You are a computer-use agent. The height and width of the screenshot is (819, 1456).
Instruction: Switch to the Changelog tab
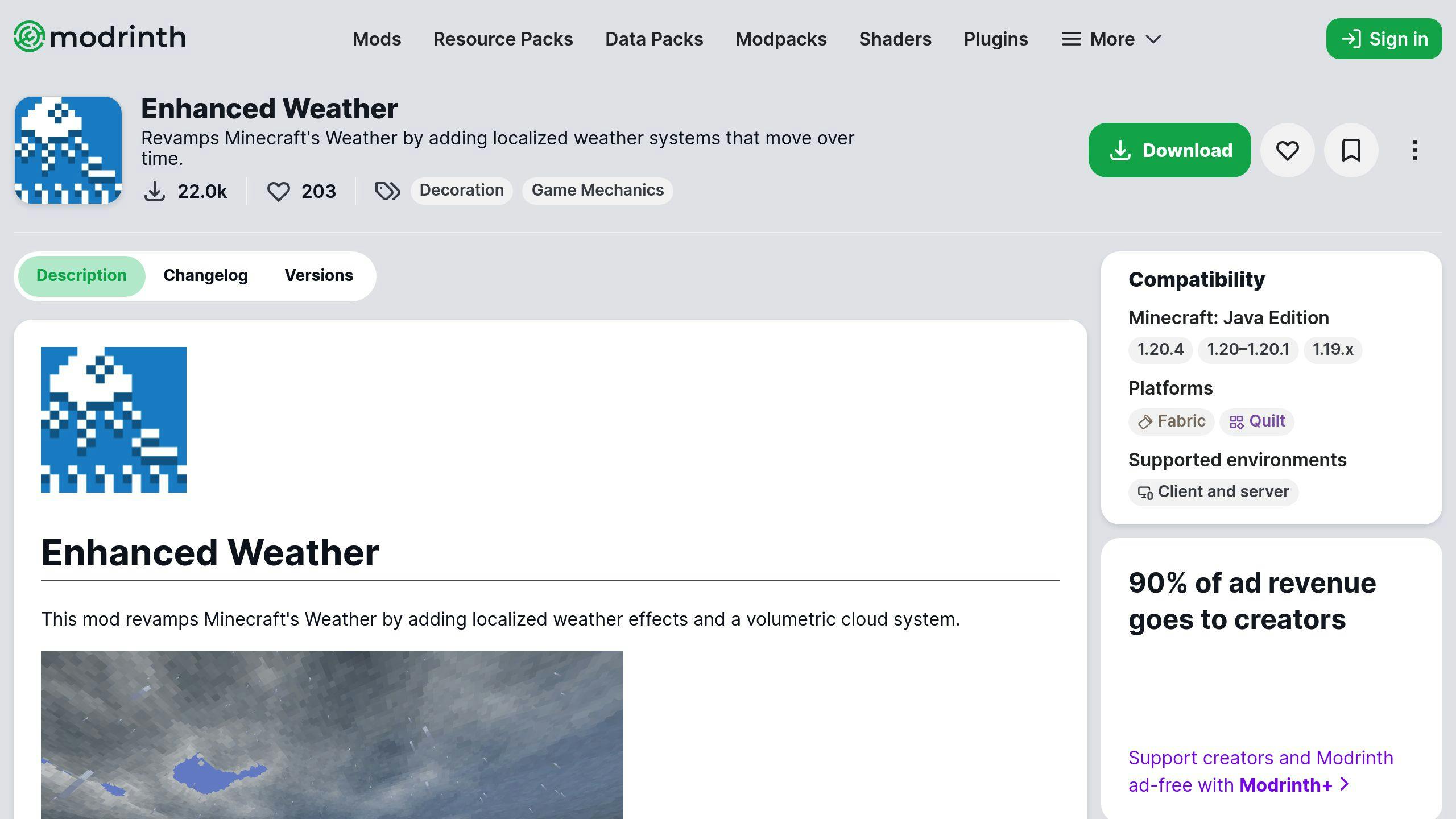[x=205, y=276]
